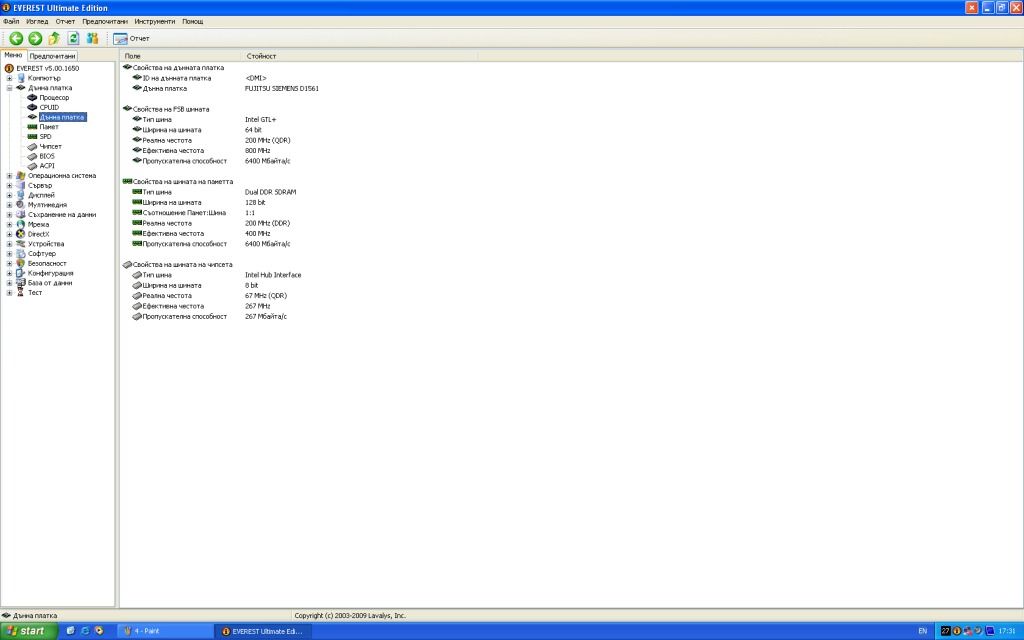The image size is (1024, 640).
Task: Select the EVEREST v5.00.1650 root node
Action: tap(48, 68)
